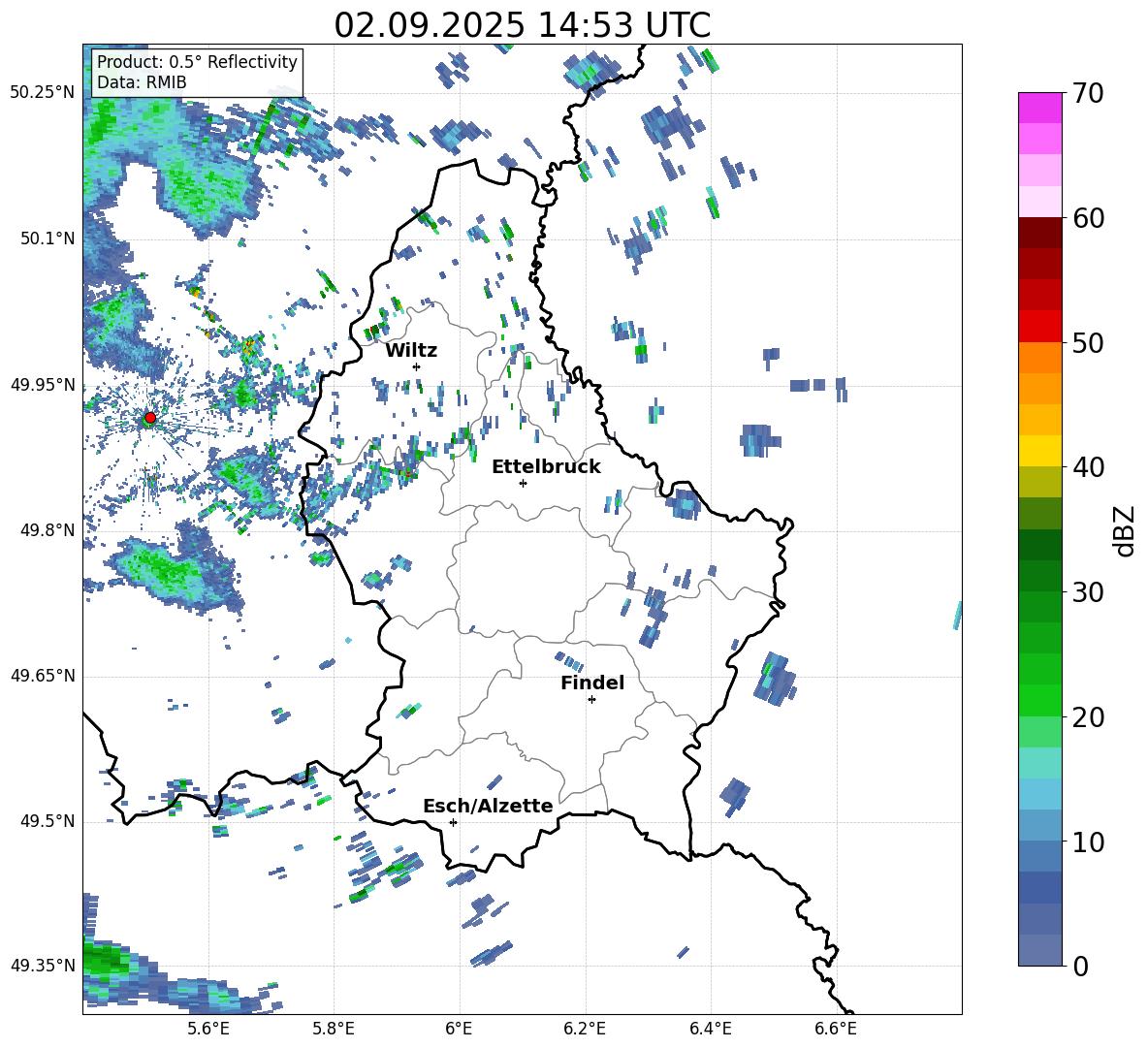Click the dark maroon colorbar segment below 60
This screenshot has width=1148, height=1048.
point(1039,233)
